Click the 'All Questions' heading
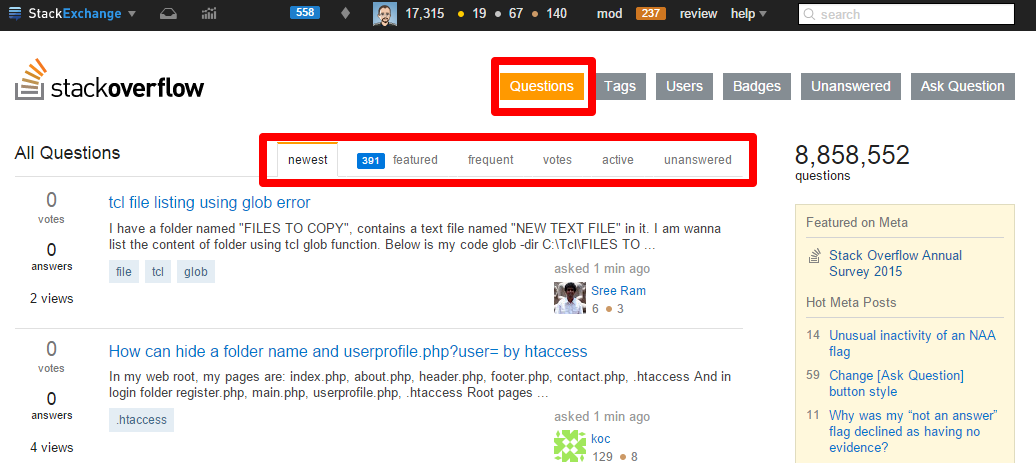 pyautogui.click(x=67, y=153)
